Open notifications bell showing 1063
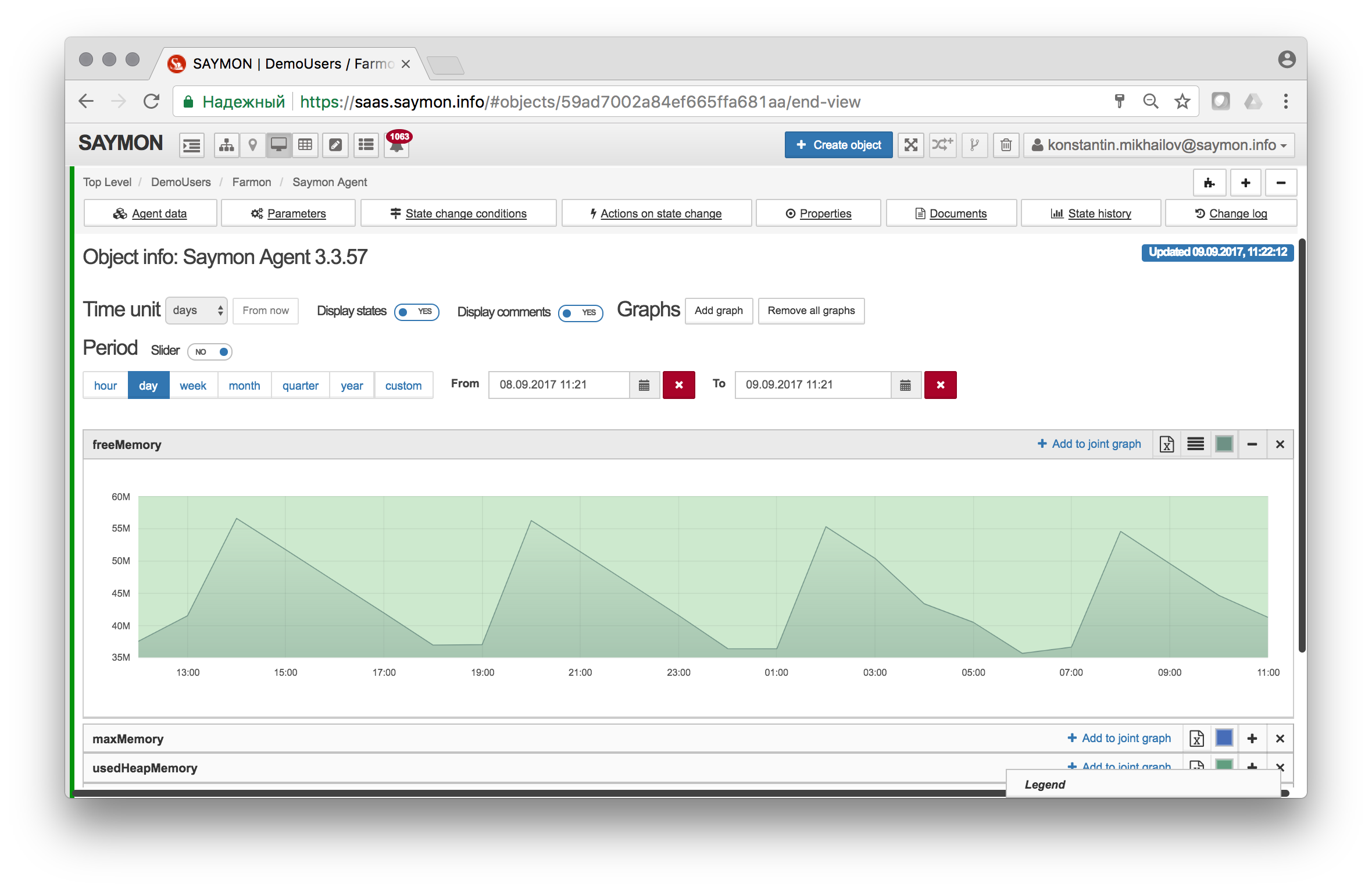Image resolution: width=1372 pixels, height=891 pixels. pos(397,144)
